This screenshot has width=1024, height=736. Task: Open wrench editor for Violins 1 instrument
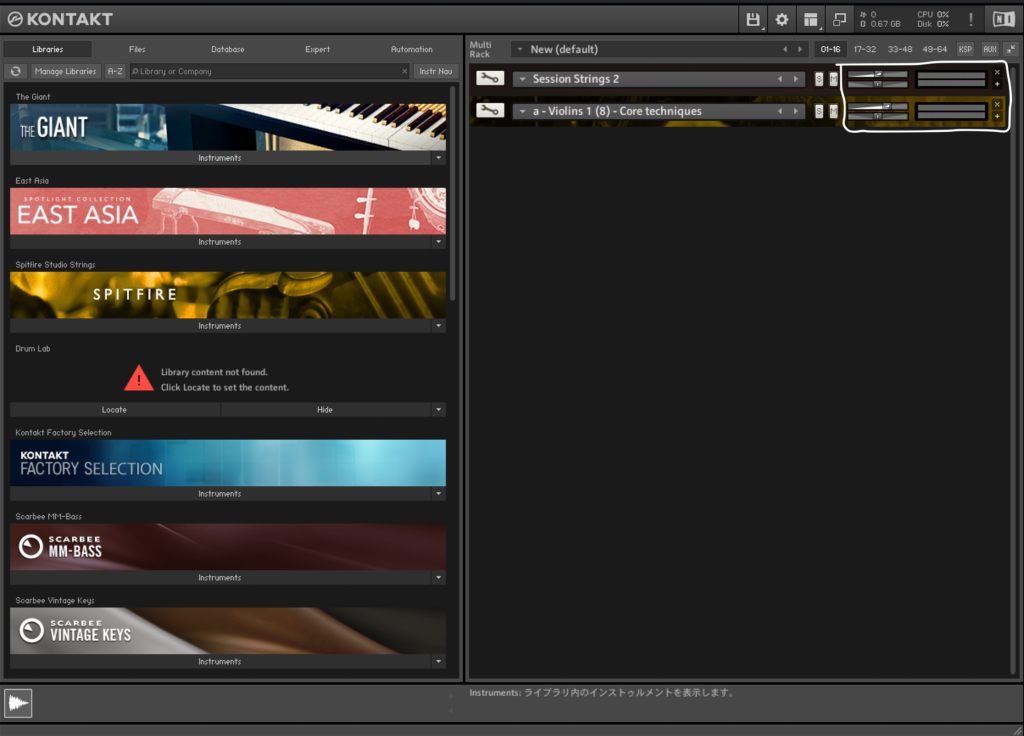coord(489,111)
